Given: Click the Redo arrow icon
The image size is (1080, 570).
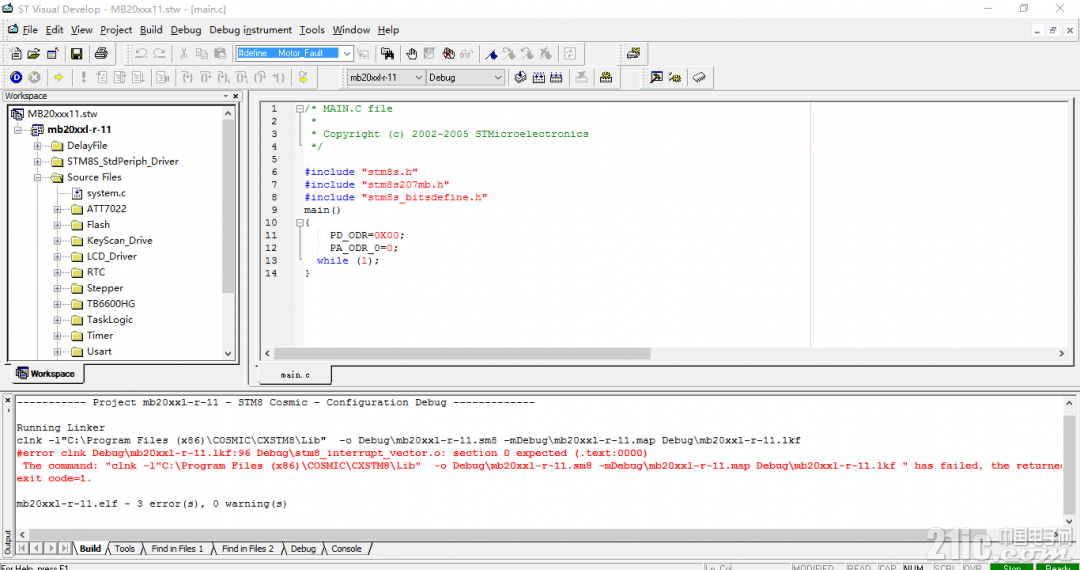Looking at the screenshot, I should click(x=159, y=53).
